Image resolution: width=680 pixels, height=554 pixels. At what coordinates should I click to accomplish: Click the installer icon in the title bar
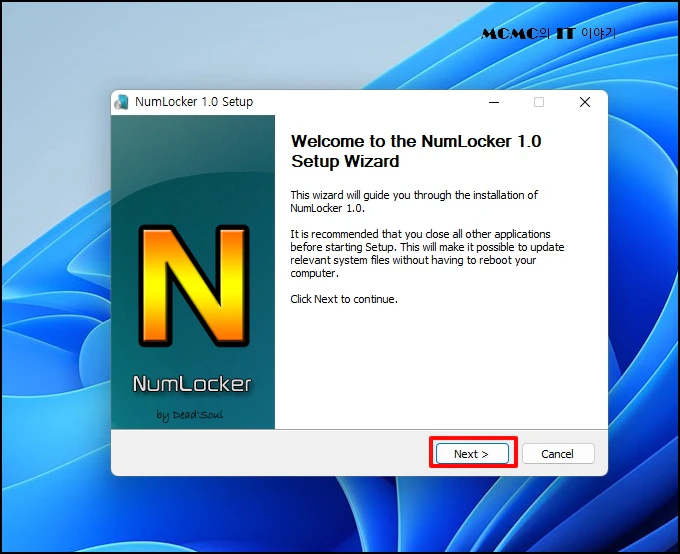[x=122, y=102]
